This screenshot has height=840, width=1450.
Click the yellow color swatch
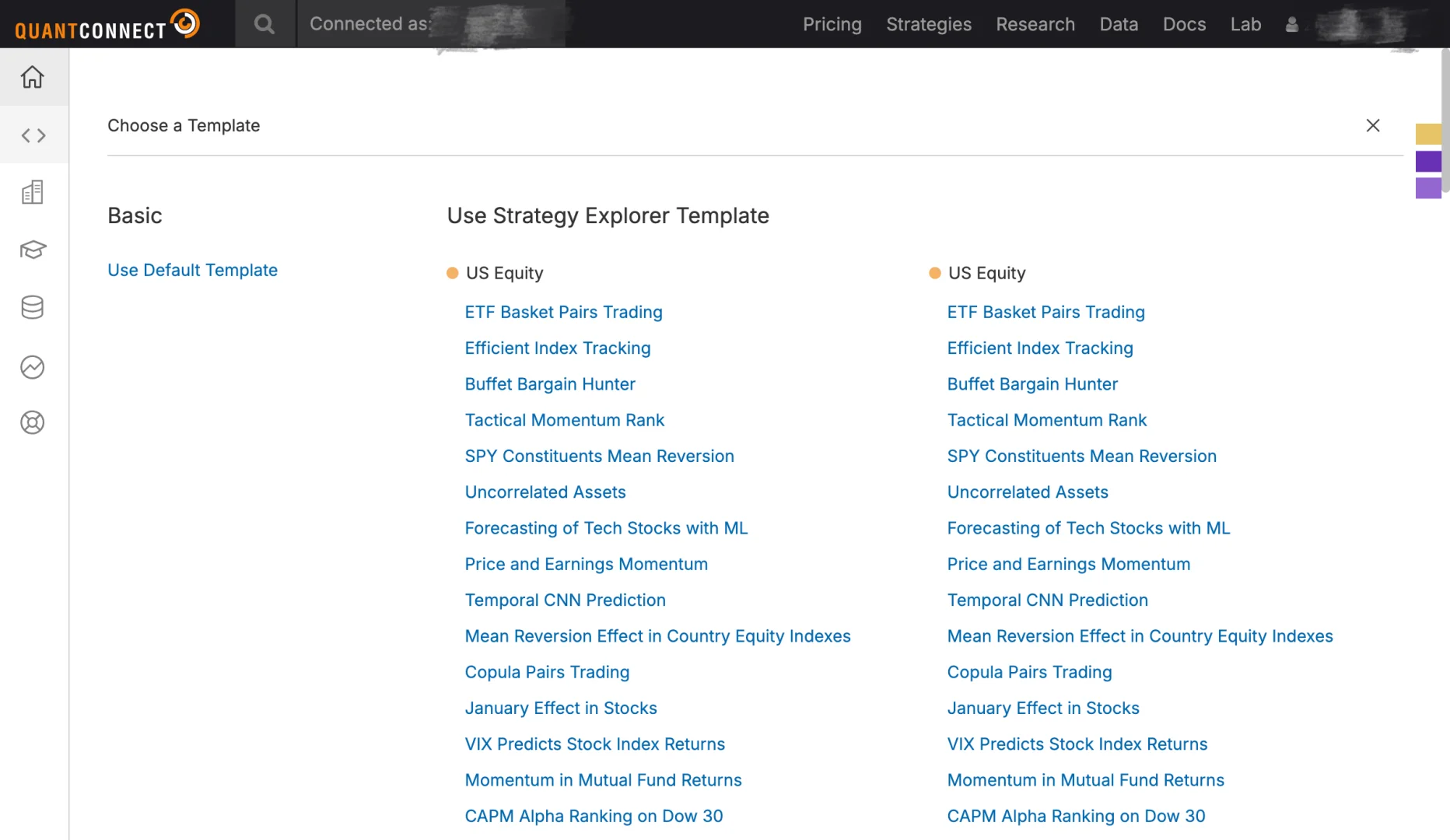[1428, 134]
